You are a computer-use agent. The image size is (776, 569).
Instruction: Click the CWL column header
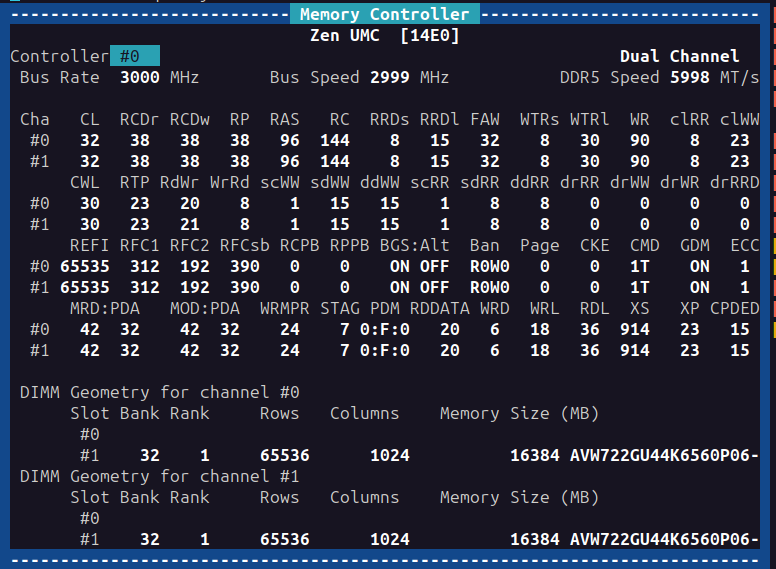coord(85,183)
